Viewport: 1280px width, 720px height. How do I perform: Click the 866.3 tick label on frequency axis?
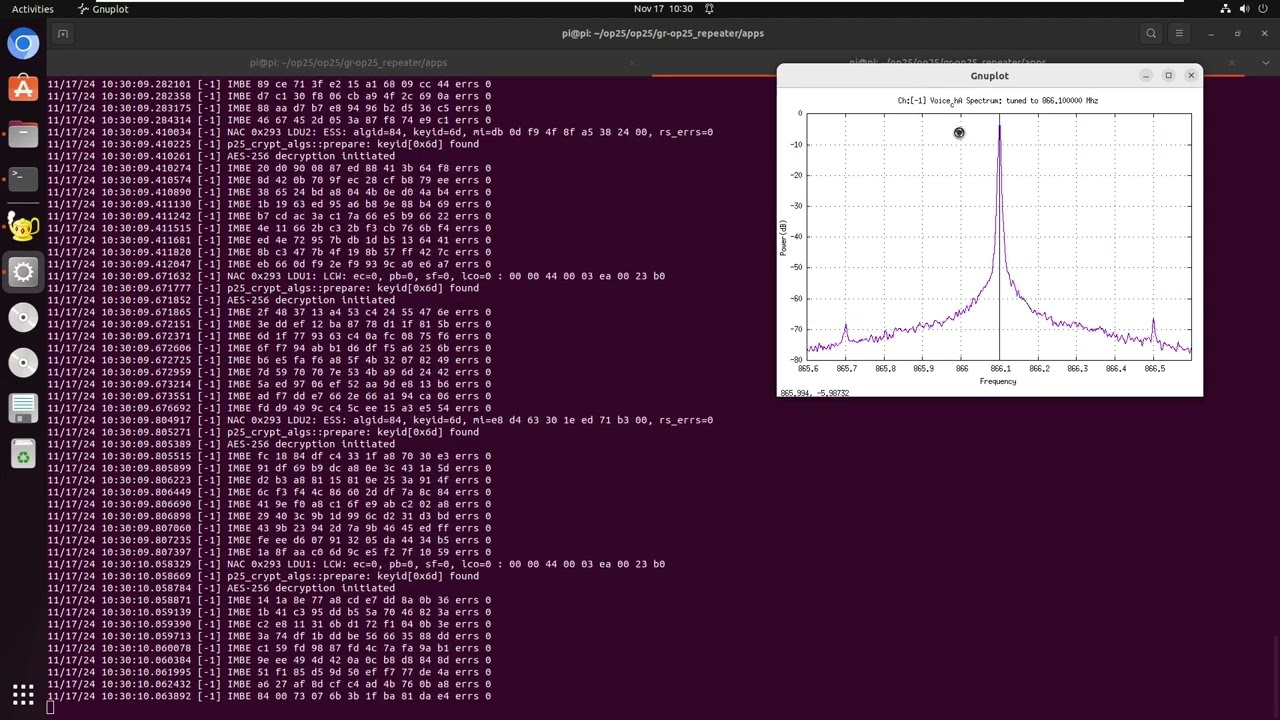(x=1077, y=369)
